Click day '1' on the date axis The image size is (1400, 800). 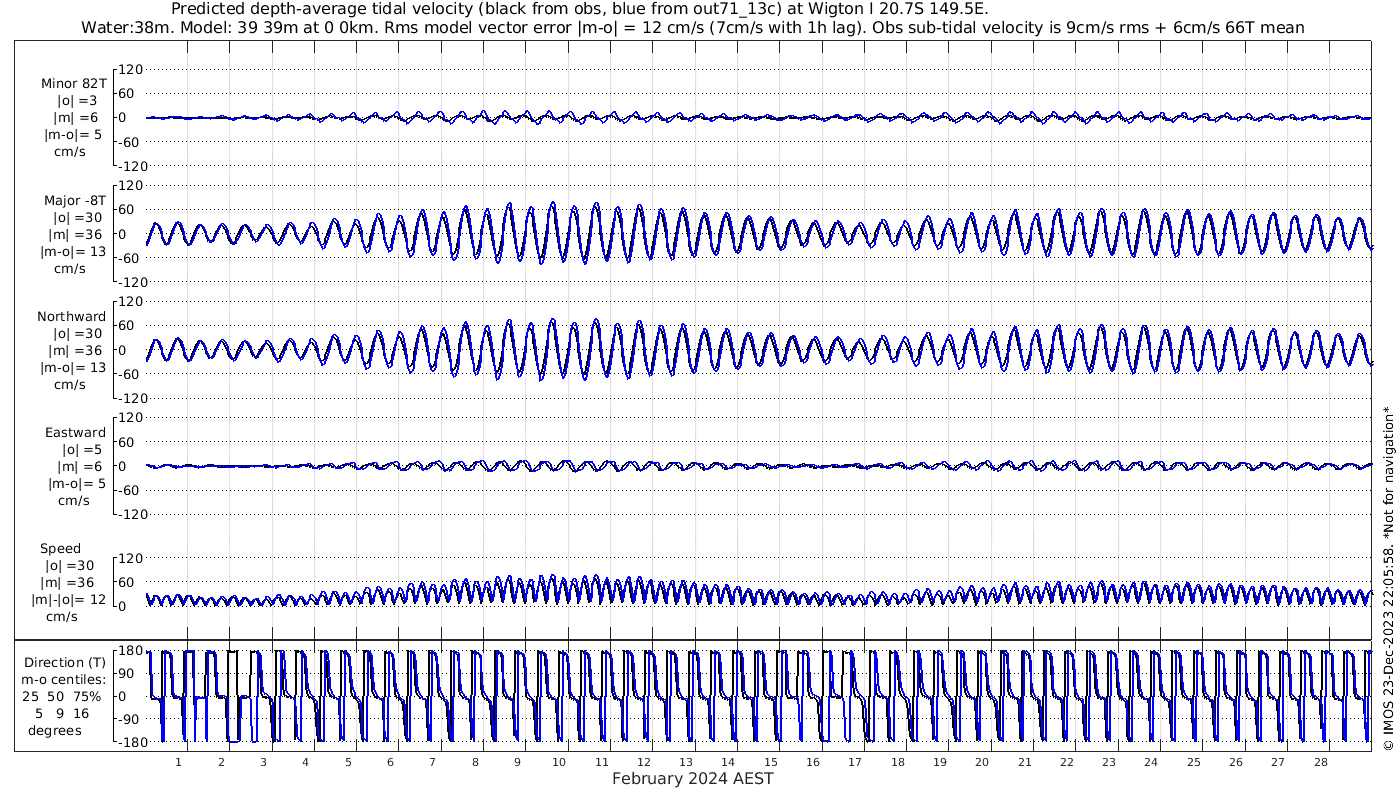(x=179, y=762)
